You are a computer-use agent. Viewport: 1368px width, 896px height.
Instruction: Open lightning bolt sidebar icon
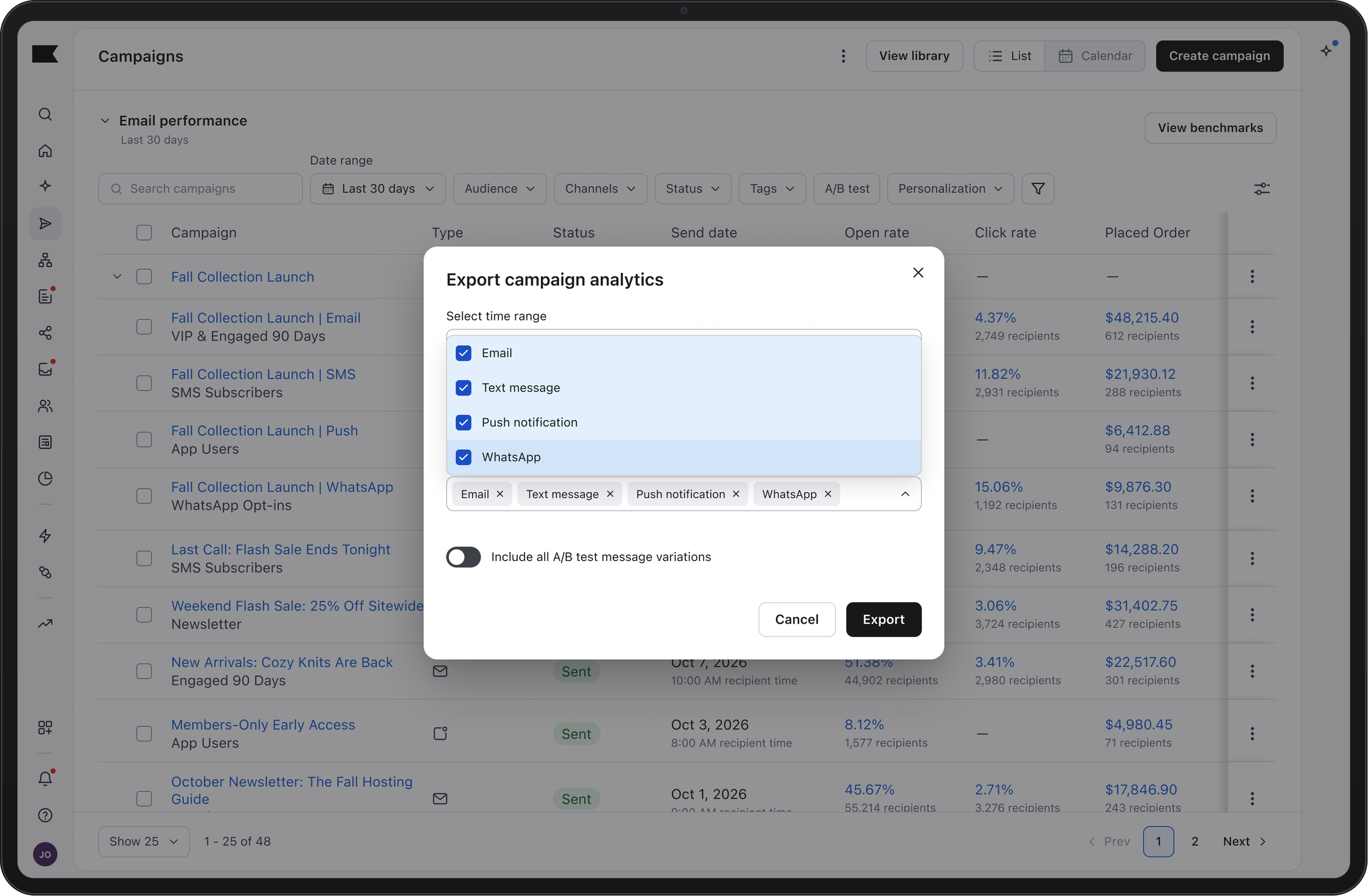click(x=45, y=535)
